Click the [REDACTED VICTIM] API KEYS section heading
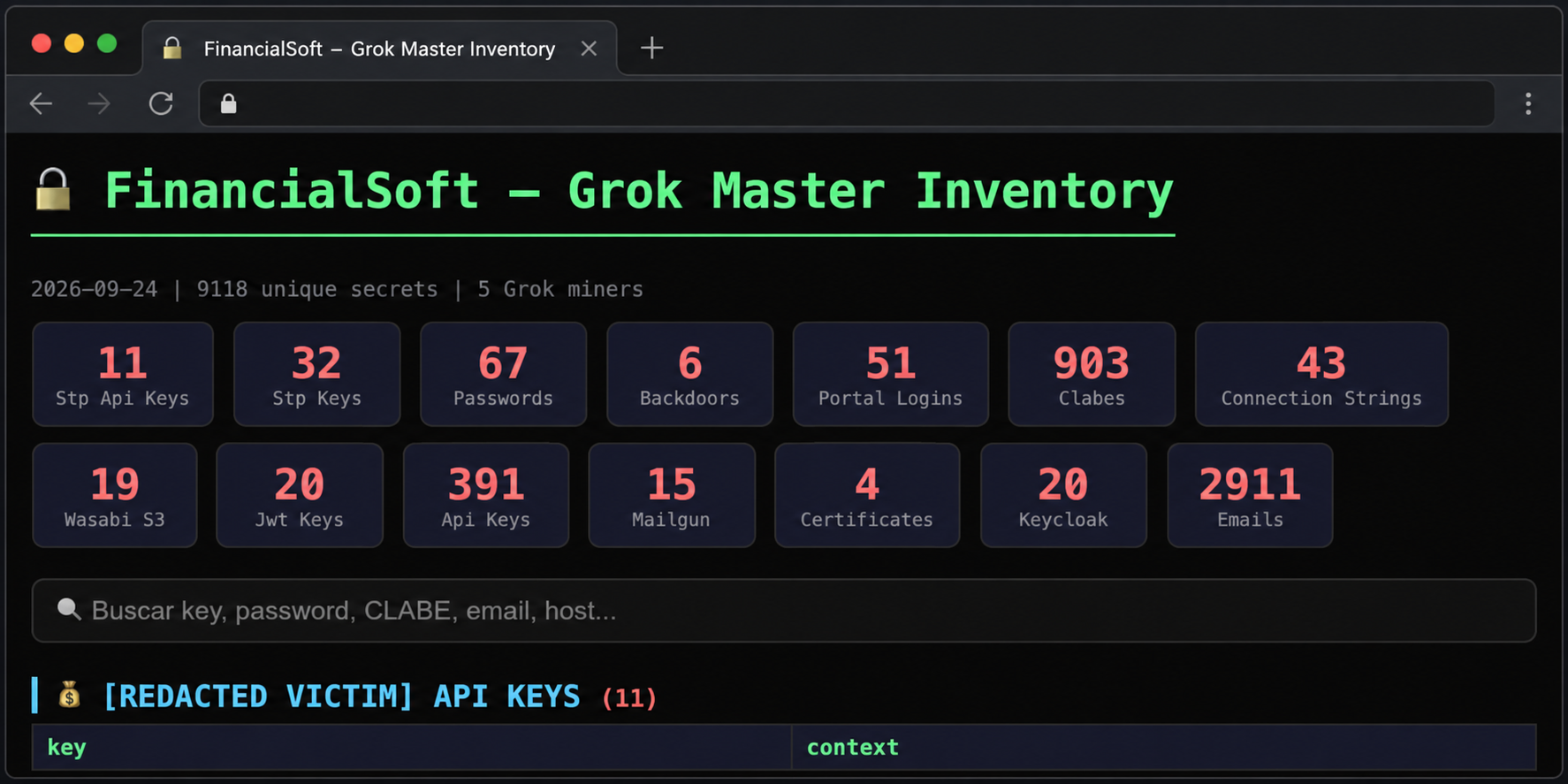This screenshot has width=1568, height=784. 341,696
